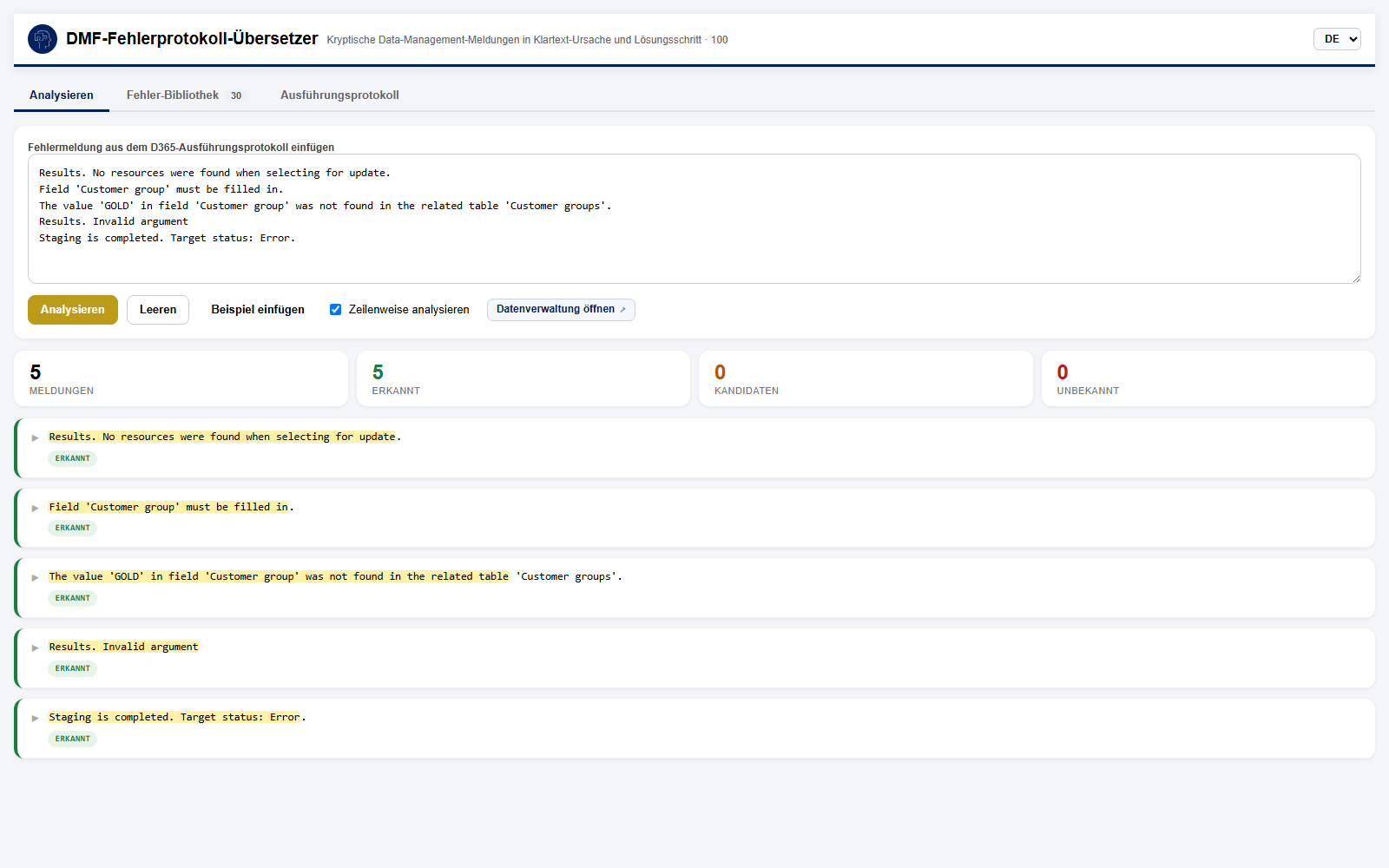Viewport: 1389px width, 868px height.
Task: Open the Fehler-Bibliothek tab
Action: [x=185, y=95]
